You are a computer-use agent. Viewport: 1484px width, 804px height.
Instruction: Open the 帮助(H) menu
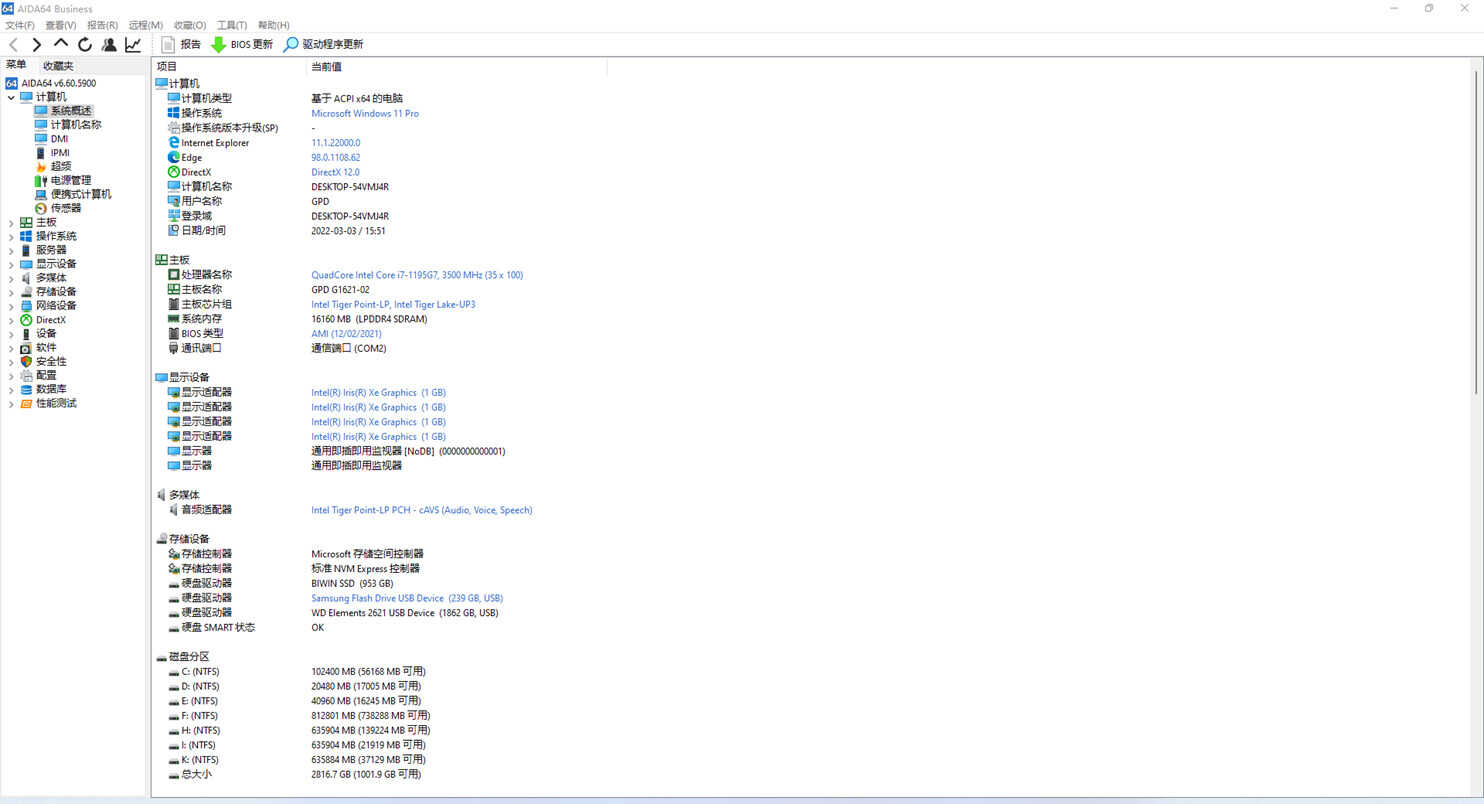274,25
